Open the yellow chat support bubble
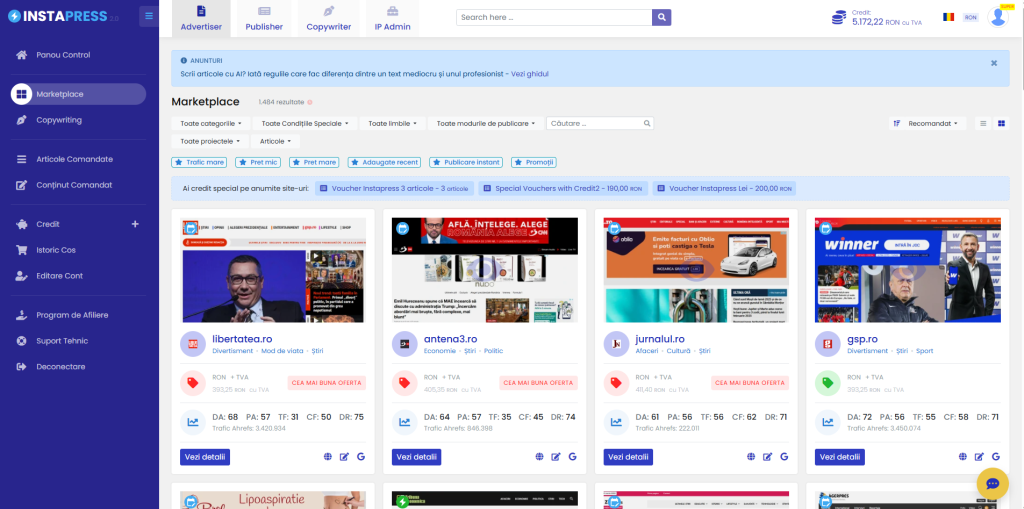The height and width of the screenshot is (509, 1024). (x=992, y=483)
